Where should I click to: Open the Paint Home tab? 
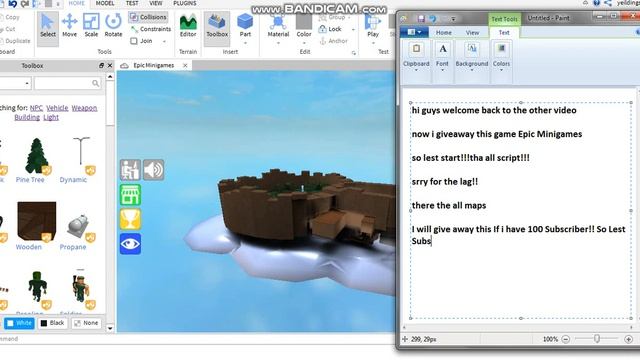click(443, 32)
